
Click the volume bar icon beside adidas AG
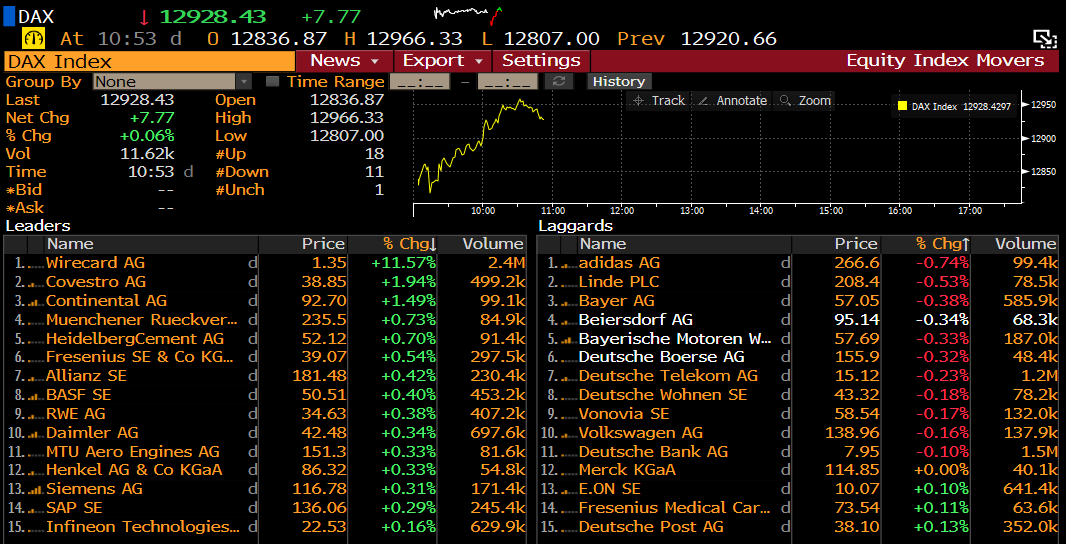pyautogui.click(x=568, y=264)
